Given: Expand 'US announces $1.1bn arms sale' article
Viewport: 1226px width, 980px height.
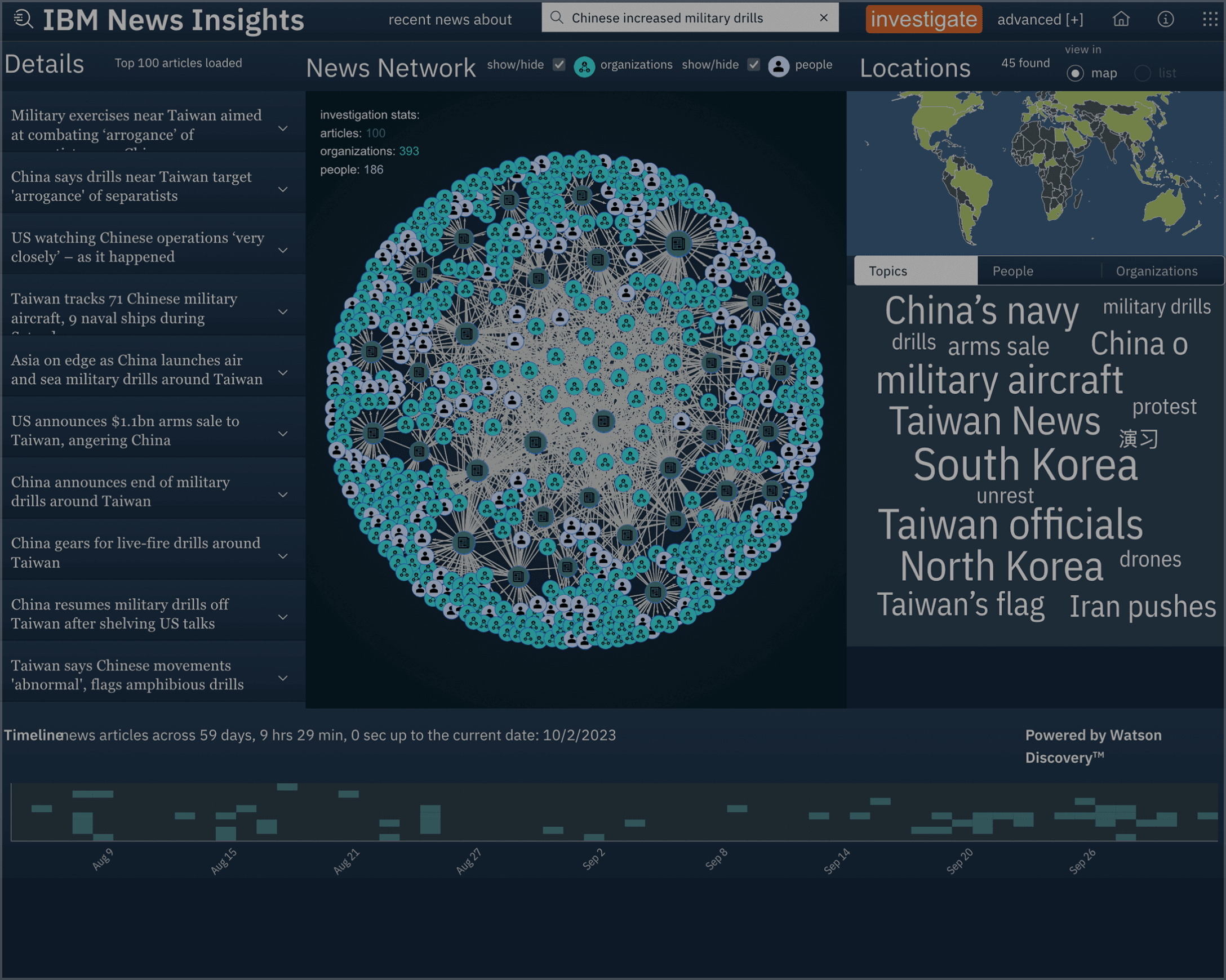Looking at the screenshot, I should pyautogui.click(x=283, y=434).
